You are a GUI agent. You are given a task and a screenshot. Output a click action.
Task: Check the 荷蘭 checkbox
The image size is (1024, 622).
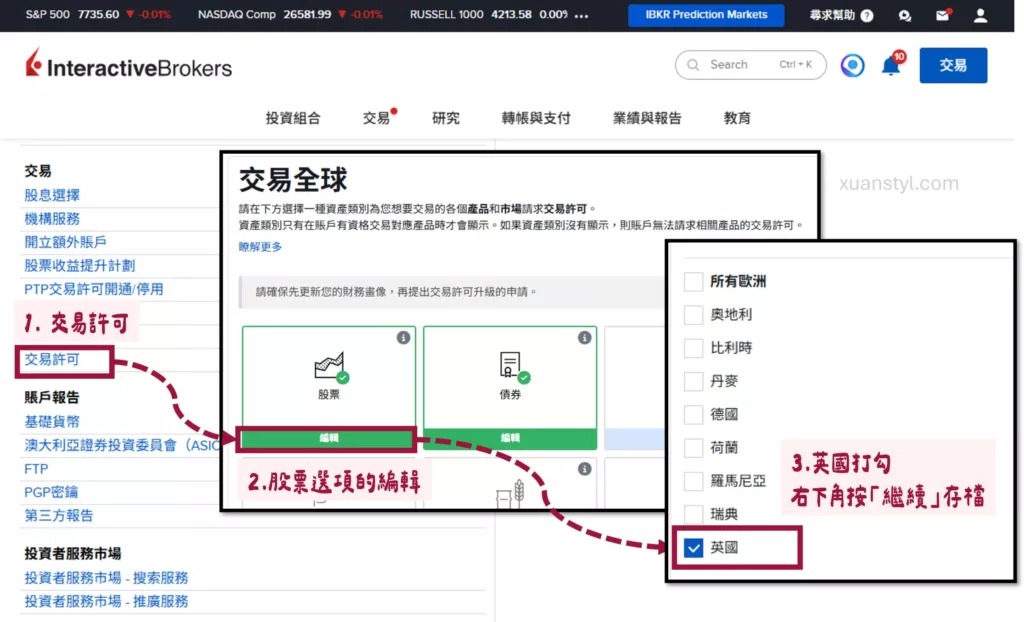pyautogui.click(x=693, y=448)
